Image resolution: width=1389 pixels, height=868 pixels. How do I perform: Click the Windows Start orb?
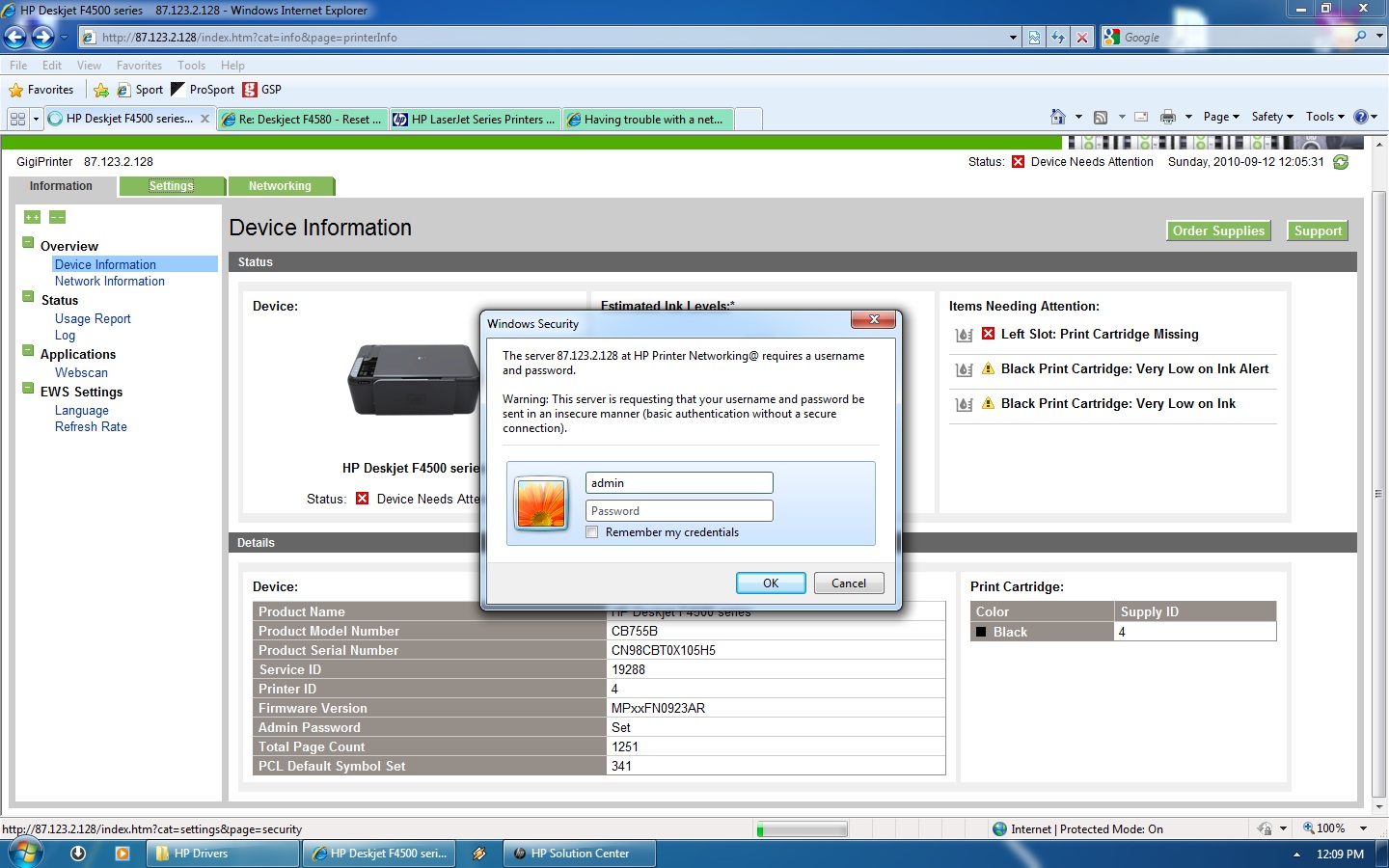26,853
